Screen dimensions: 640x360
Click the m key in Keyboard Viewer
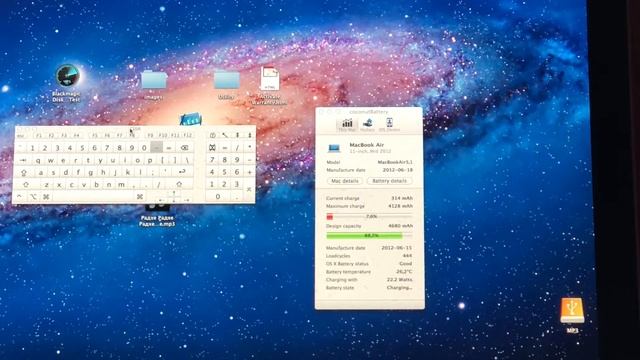tap(121, 185)
